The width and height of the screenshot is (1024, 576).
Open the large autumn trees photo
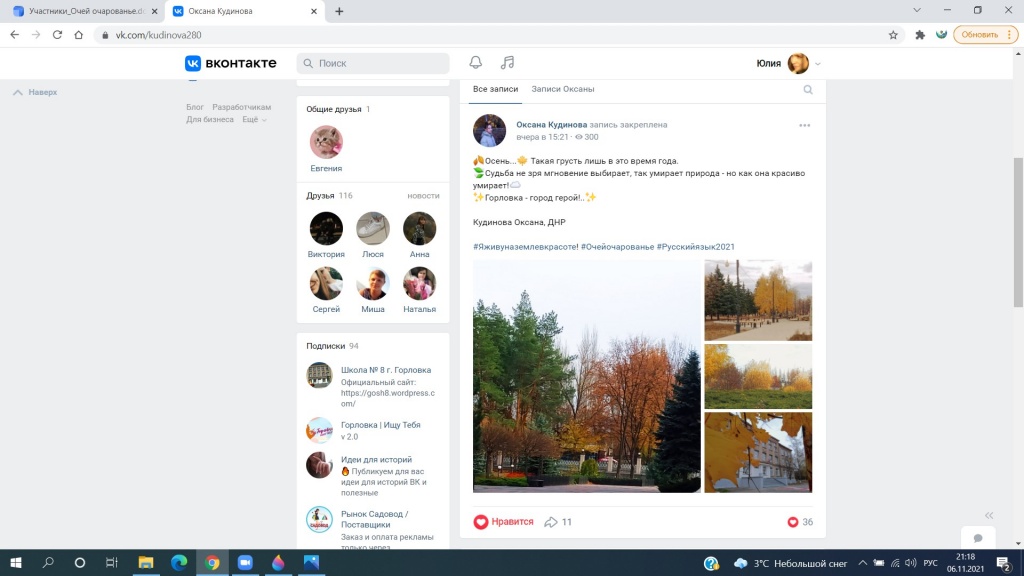click(x=587, y=376)
